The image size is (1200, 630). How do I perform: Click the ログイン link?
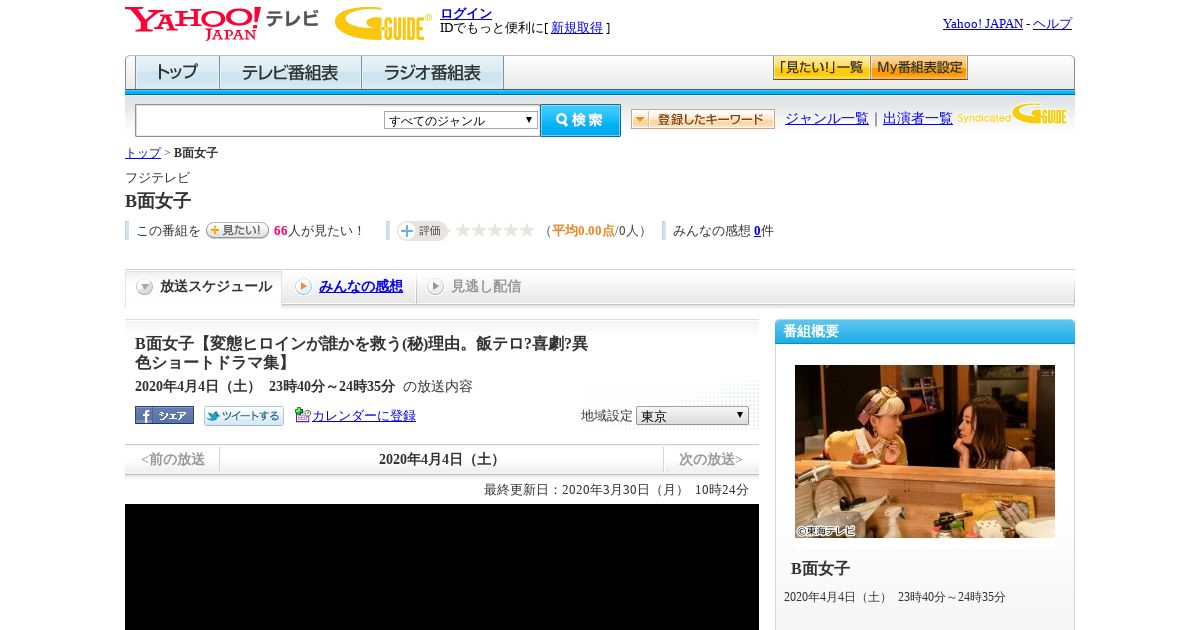coord(466,13)
